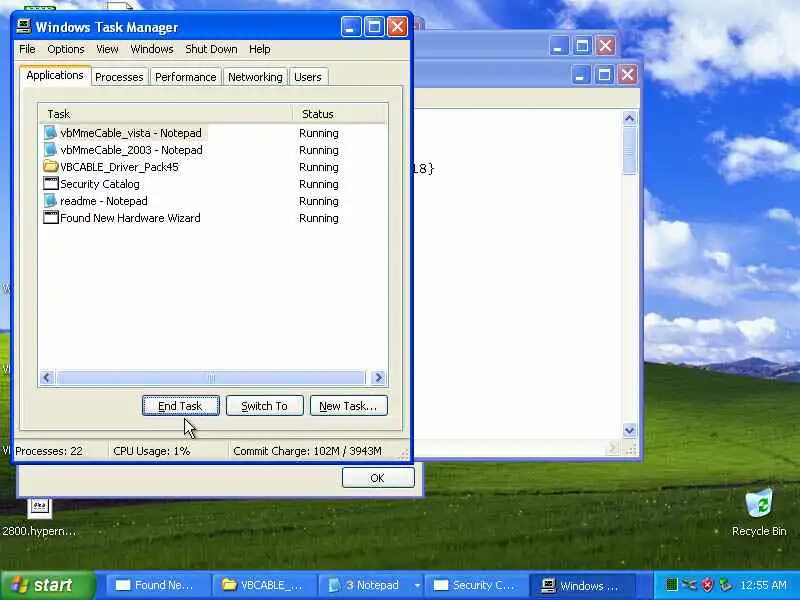
Task: Sort tasks by the Status column header
Action: (339, 114)
